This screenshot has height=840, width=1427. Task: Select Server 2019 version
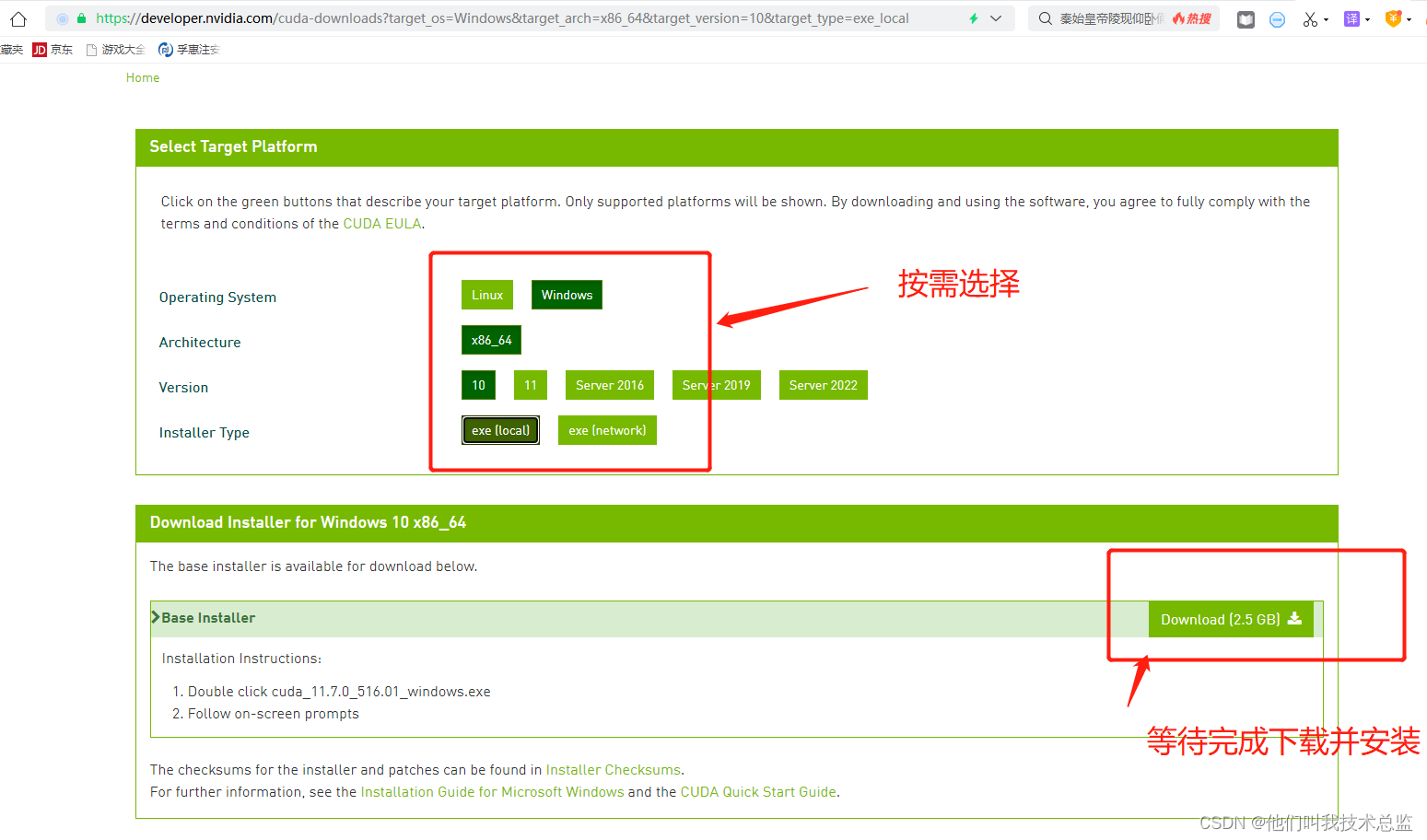(x=717, y=385)
